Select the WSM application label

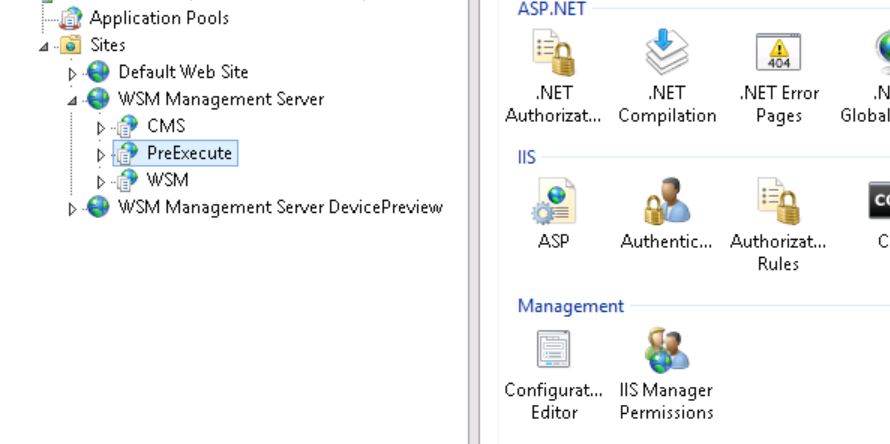click(167, 180)
